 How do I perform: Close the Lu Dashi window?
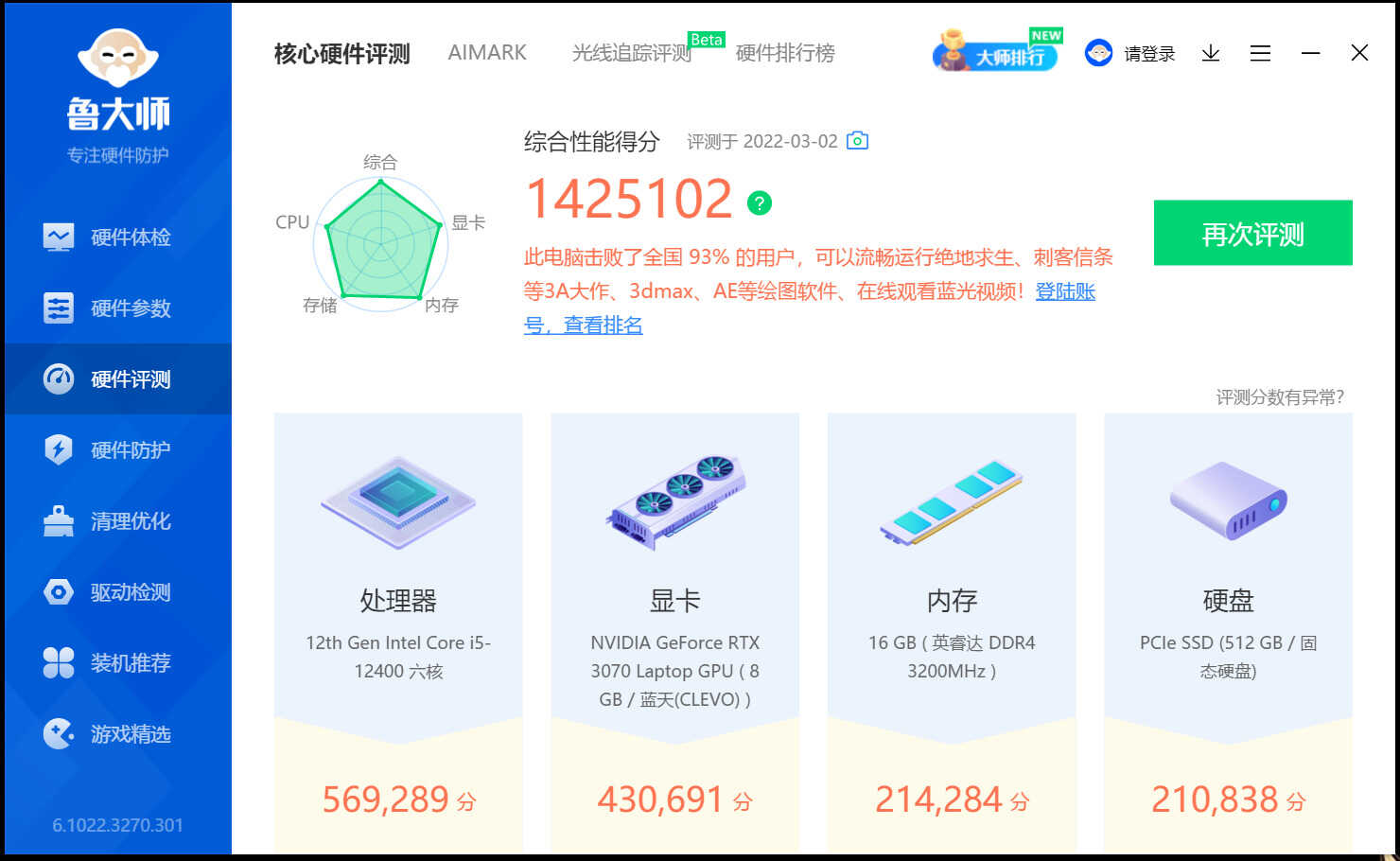click(x=1359, y=53)
